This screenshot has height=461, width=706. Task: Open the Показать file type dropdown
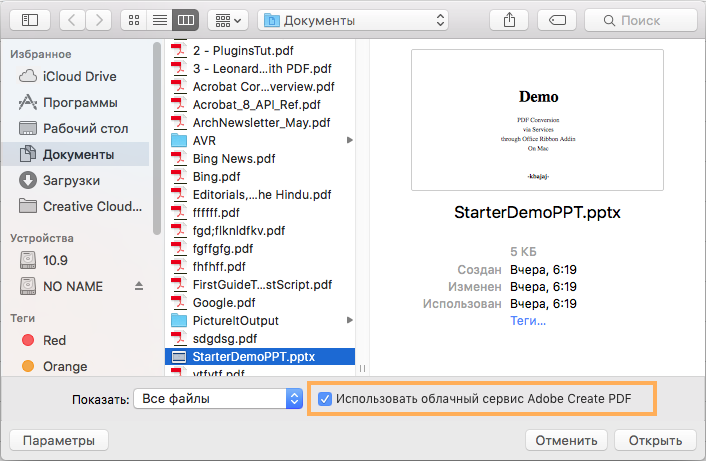click(x=218, y=399)
